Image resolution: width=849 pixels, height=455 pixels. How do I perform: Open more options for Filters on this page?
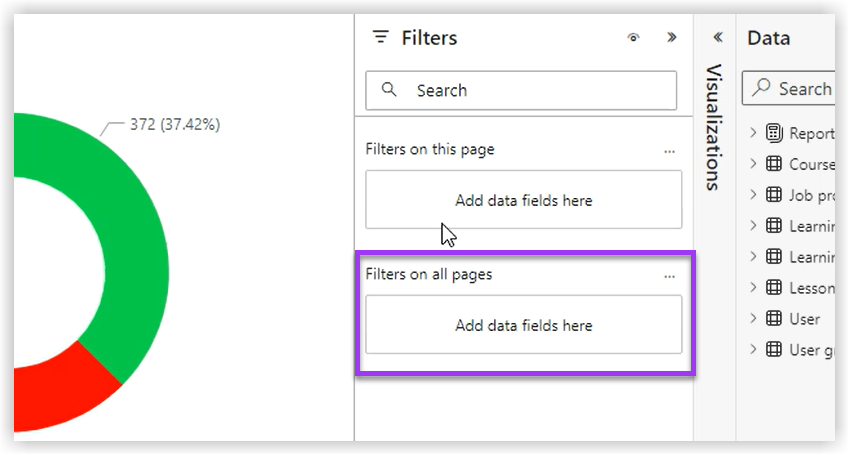pyautogui.click(x=669, y=151)
